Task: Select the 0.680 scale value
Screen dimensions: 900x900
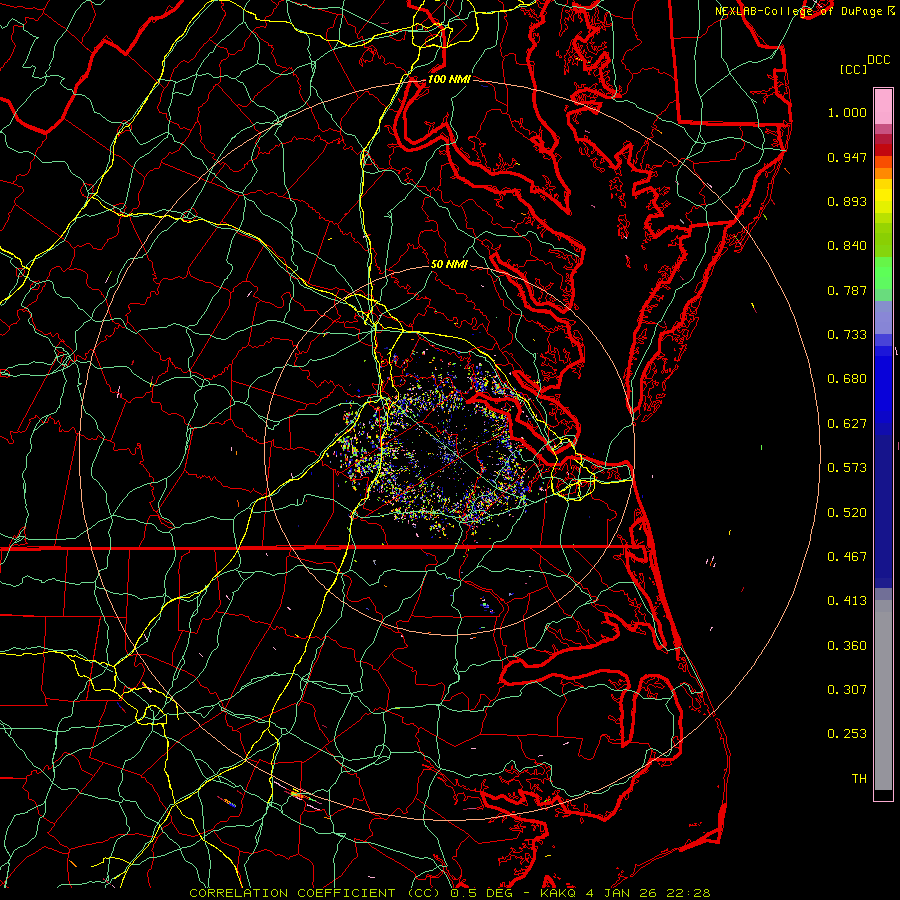Action: [847, 379]
